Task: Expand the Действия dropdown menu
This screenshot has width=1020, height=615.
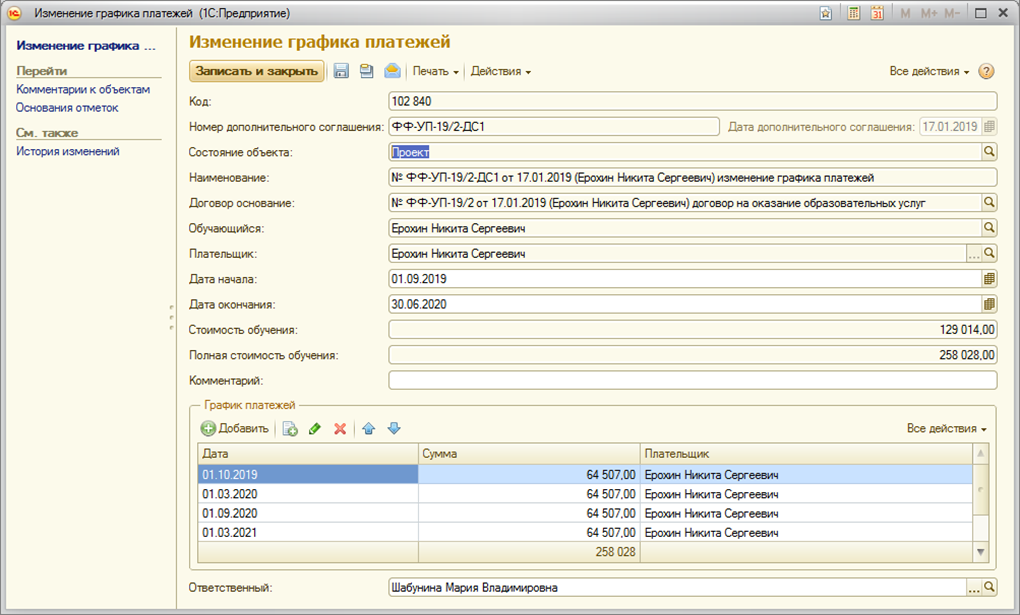Action: (x=500, y=72)
